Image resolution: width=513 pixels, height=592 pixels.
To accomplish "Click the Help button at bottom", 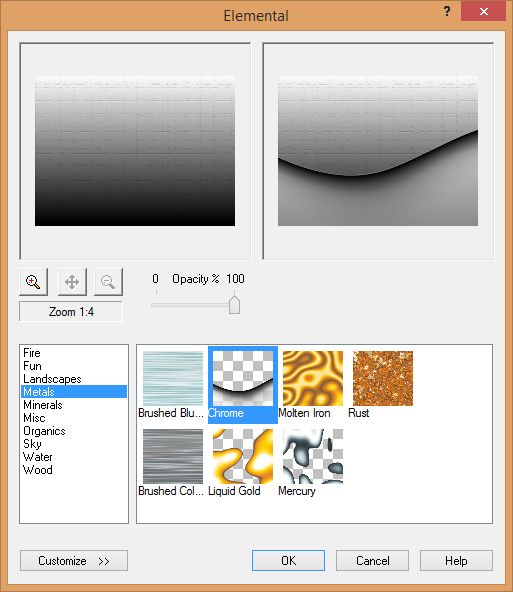I will pos(456,561).
